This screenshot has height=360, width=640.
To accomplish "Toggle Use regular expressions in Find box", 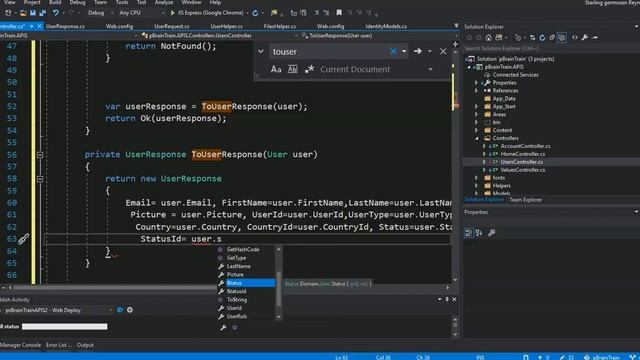I will tap(309, 69).
